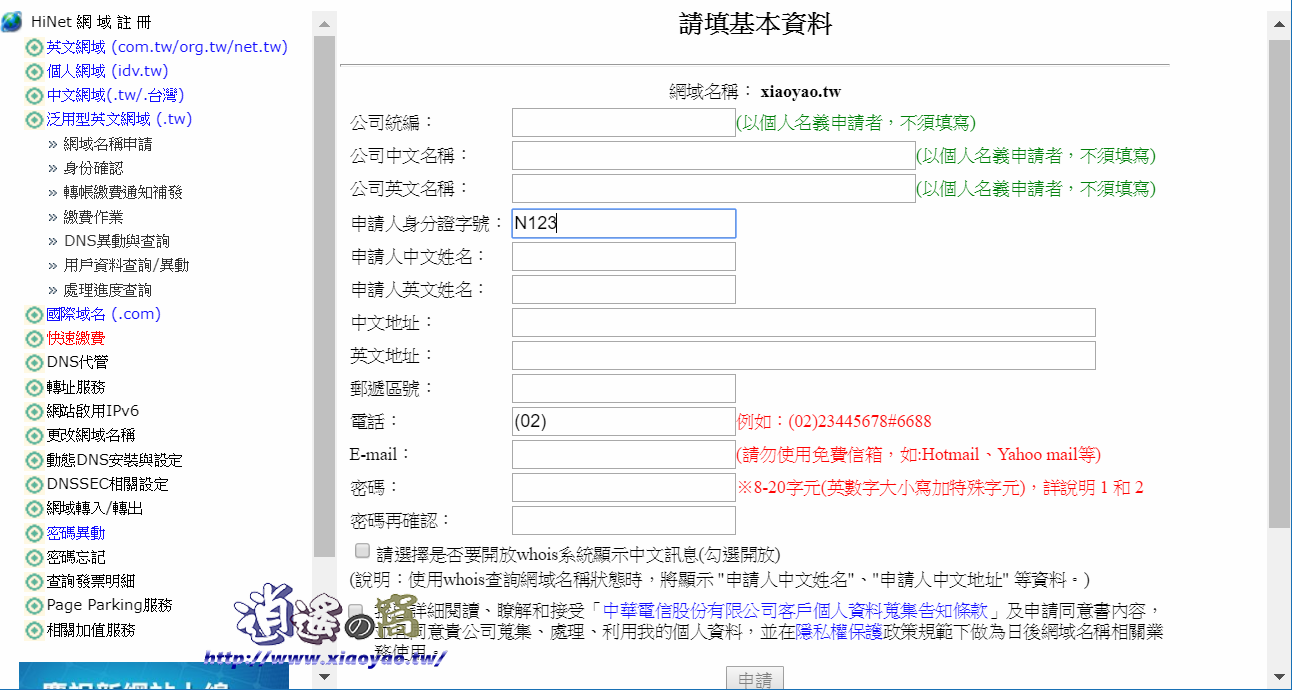This screenshot has width=1292, height=690.
Task: Select 身份確認 submenu item
Action: (x=93, y=168)
